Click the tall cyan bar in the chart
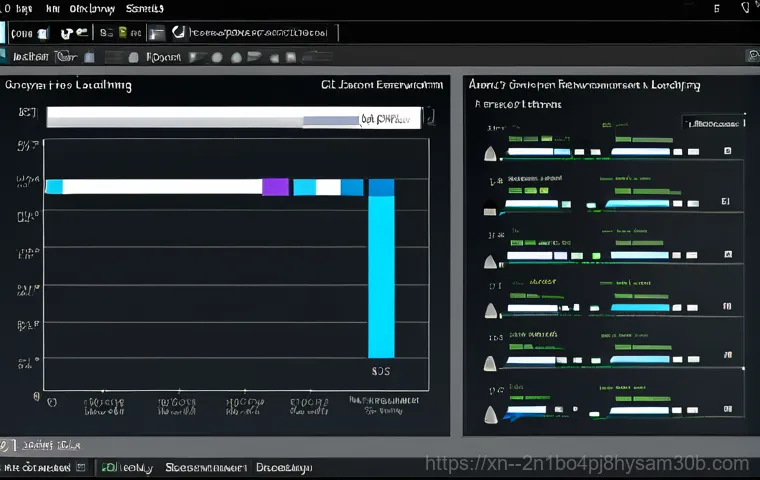The width and height of the screenshot is (760, 480). pyautogui.click(x=381, y=275)
